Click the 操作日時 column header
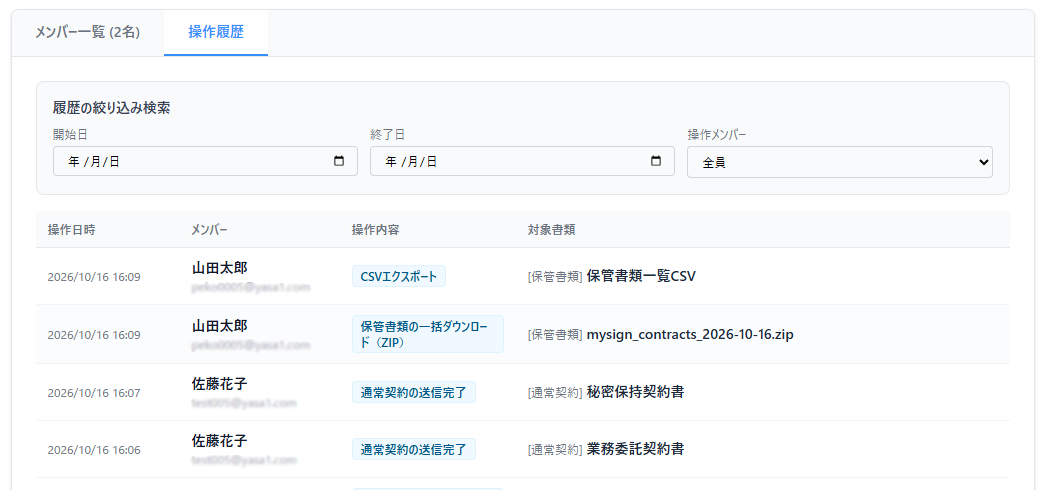Screen dimensions: 1045x490 coord(71,230)
